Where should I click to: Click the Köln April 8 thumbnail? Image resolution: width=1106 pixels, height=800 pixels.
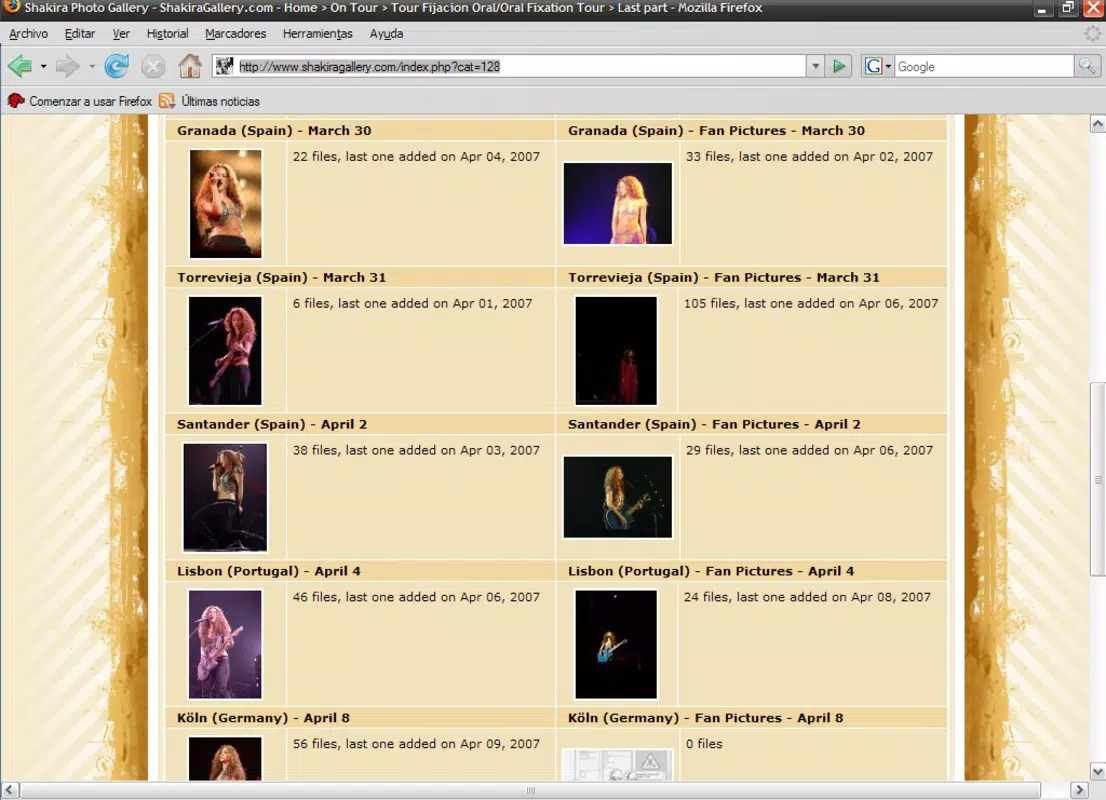[225, 758]
